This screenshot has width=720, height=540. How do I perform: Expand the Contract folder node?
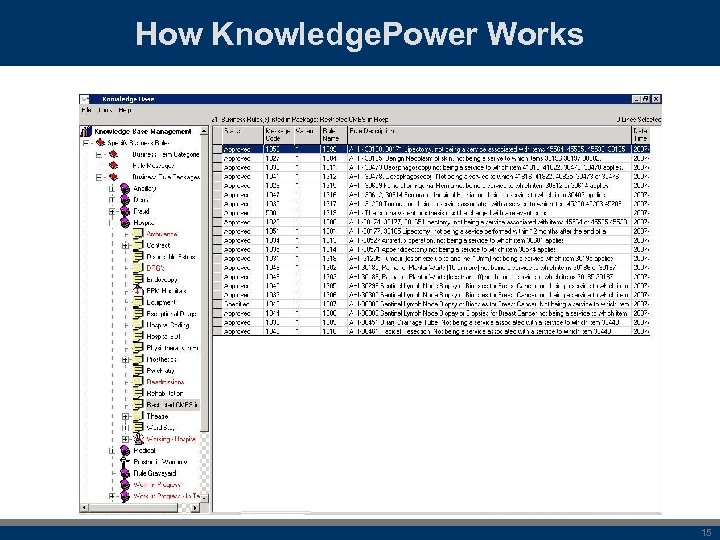125,246
